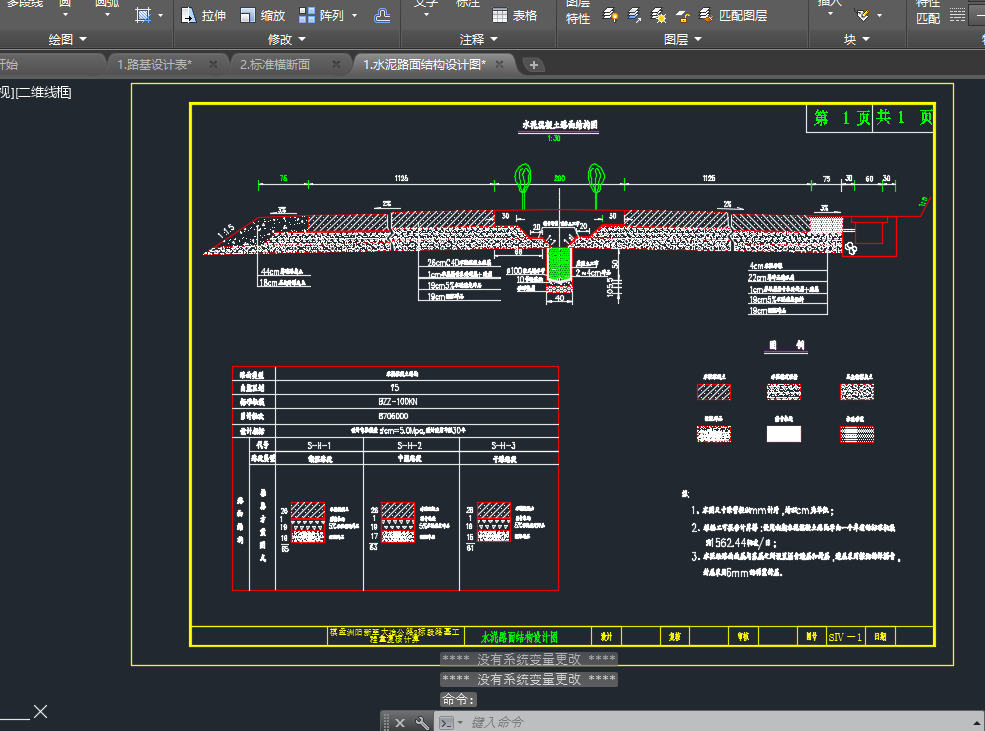
Task: Close the 1.路基设计表 tab
Action: click(x=214, y=65)
